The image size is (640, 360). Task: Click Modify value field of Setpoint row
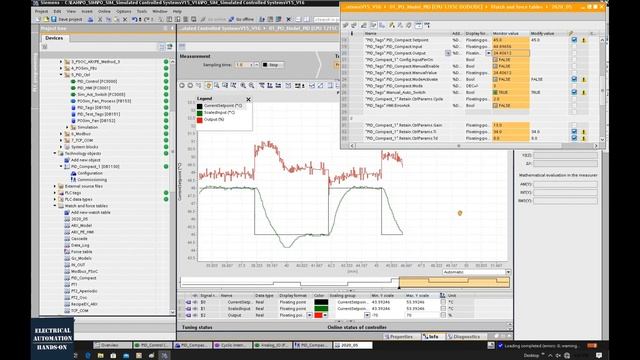548,40
